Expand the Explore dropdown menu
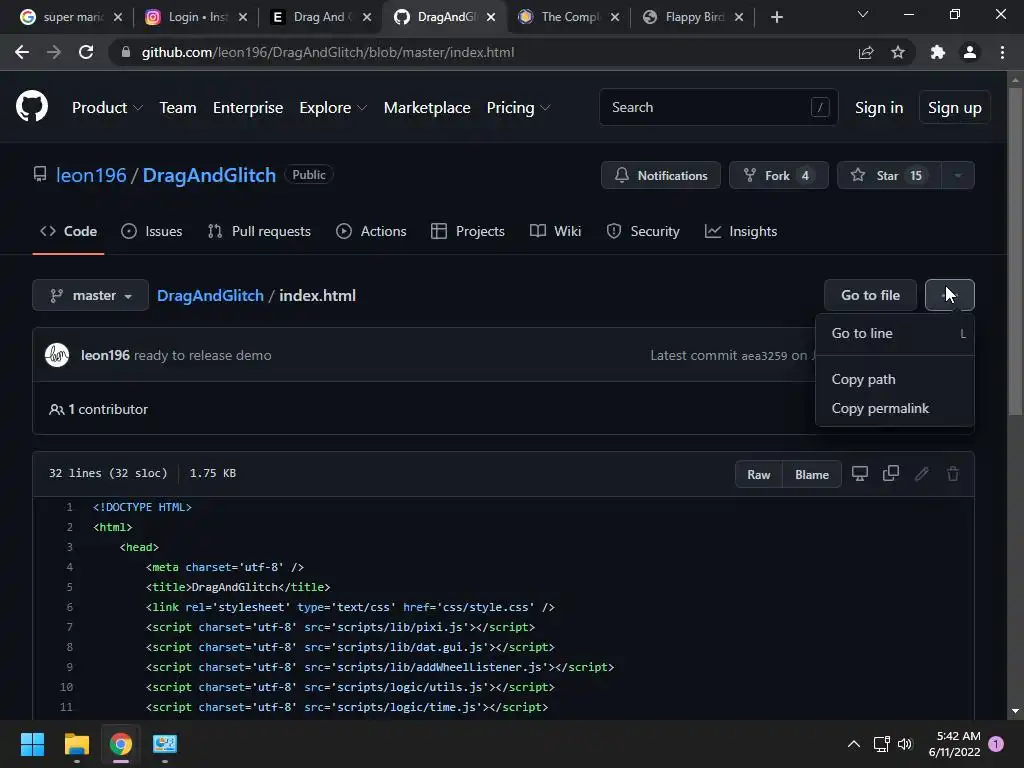This screenshot has height=768, width=1024. point(333,108)
